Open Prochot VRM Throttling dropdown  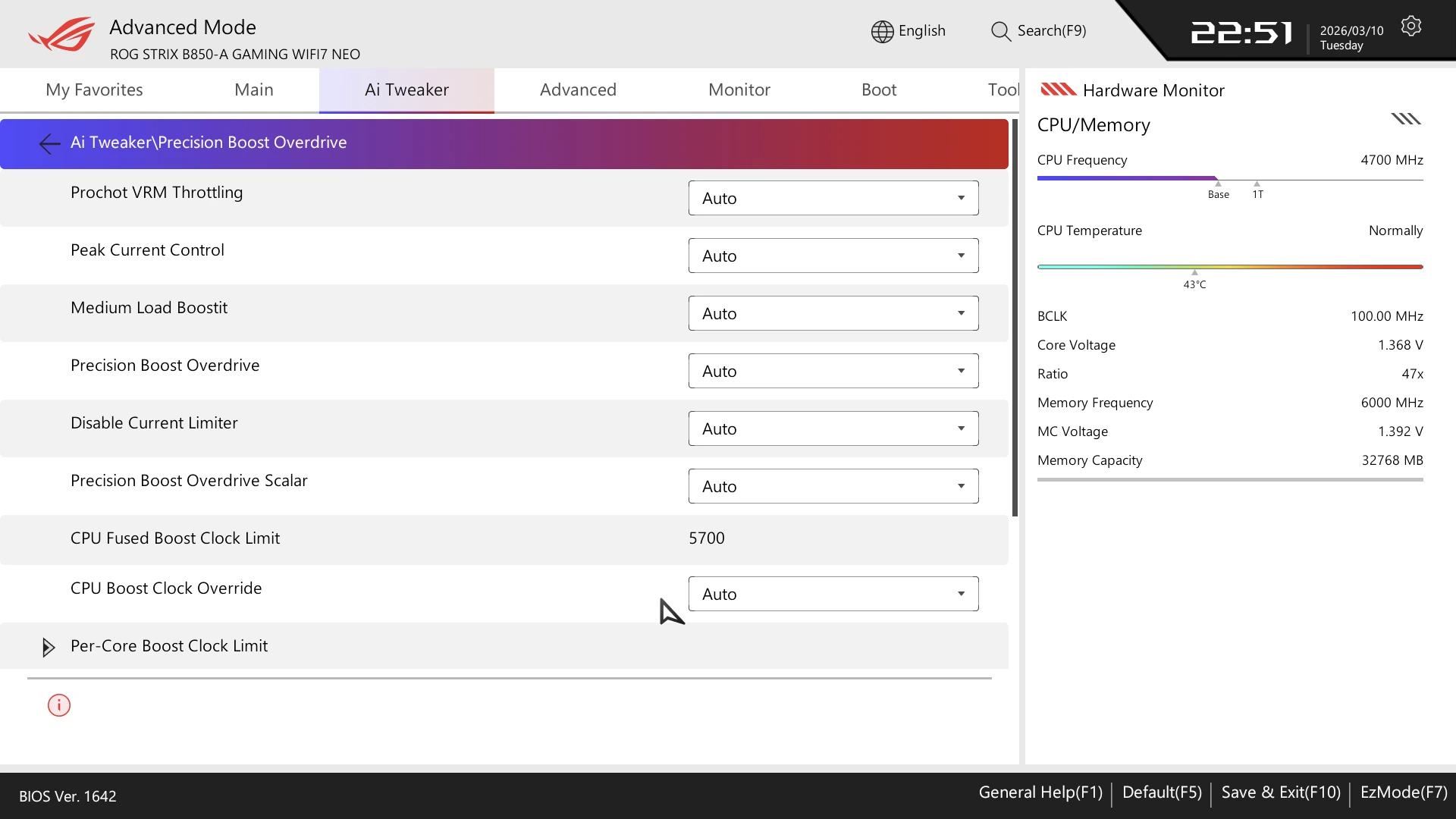[x=833, y=198]
